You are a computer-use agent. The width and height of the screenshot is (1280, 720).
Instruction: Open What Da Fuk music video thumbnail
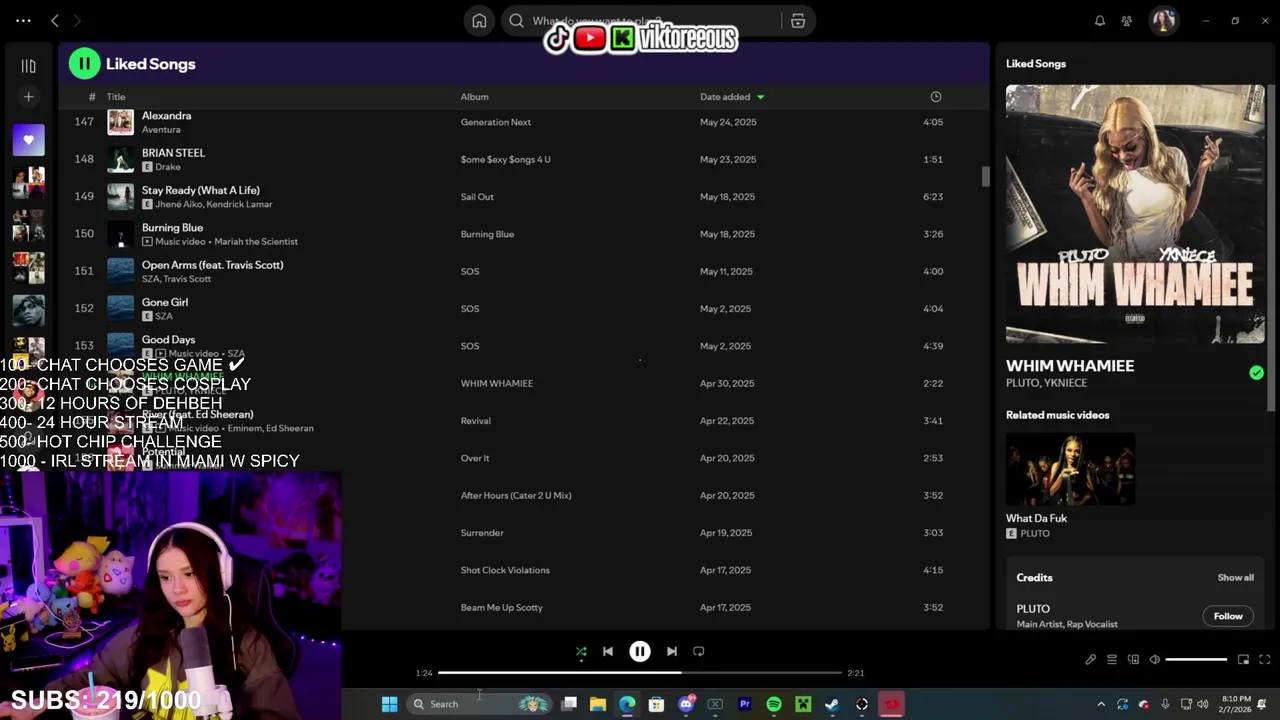[x=1070, y=469]
